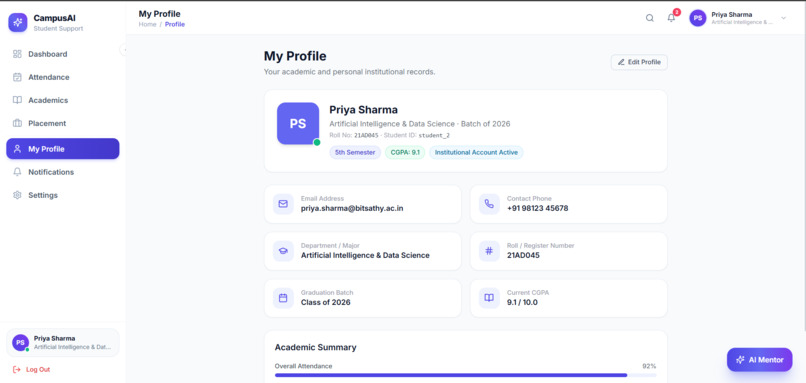The width and height of the screenshot is (806, 383).
Task: Click the envelope icon in Email Address card
Action: click(283, 204)
